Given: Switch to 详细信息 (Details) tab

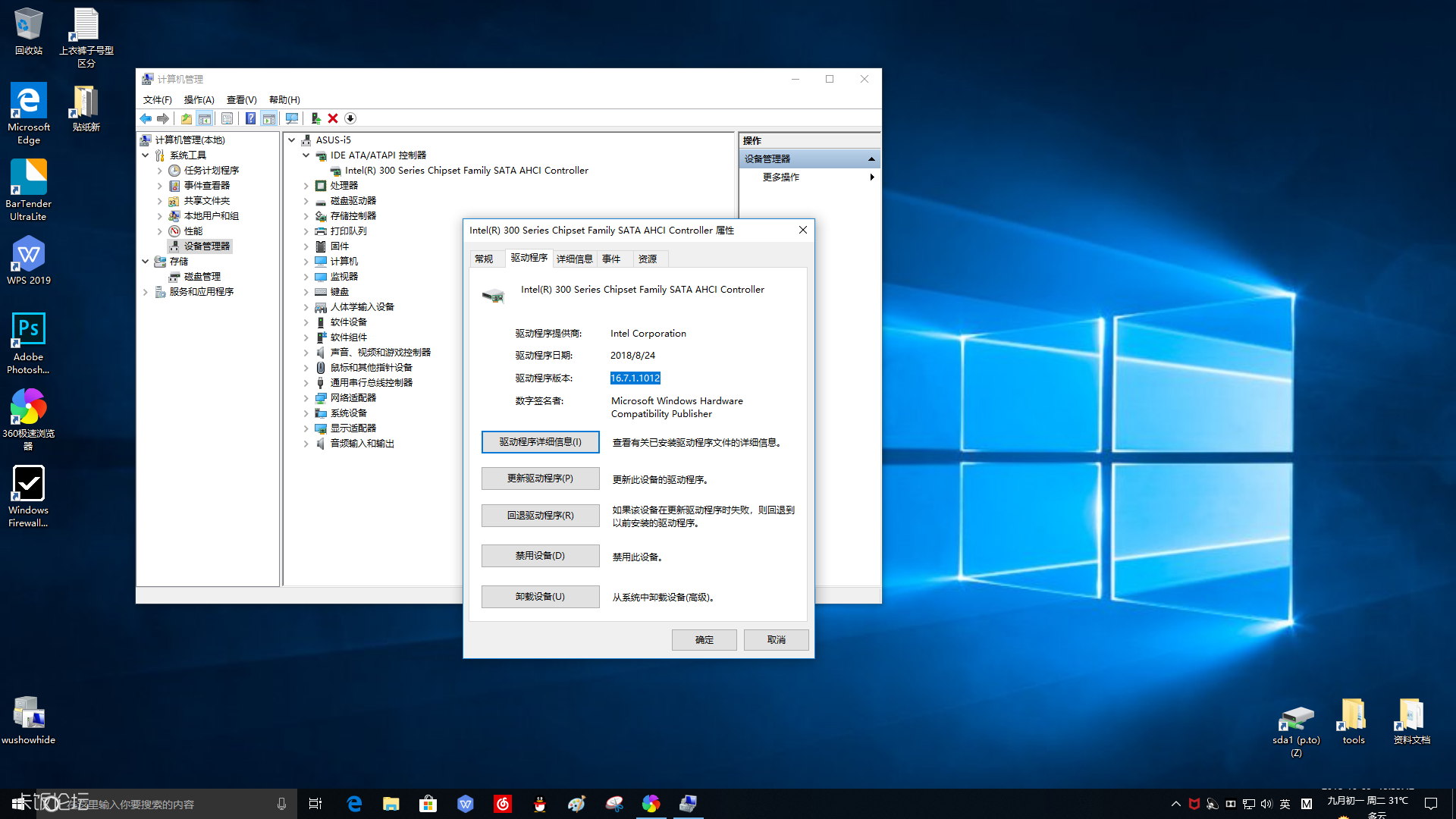Looking at the screenshot, I should [x=574, y=259].
